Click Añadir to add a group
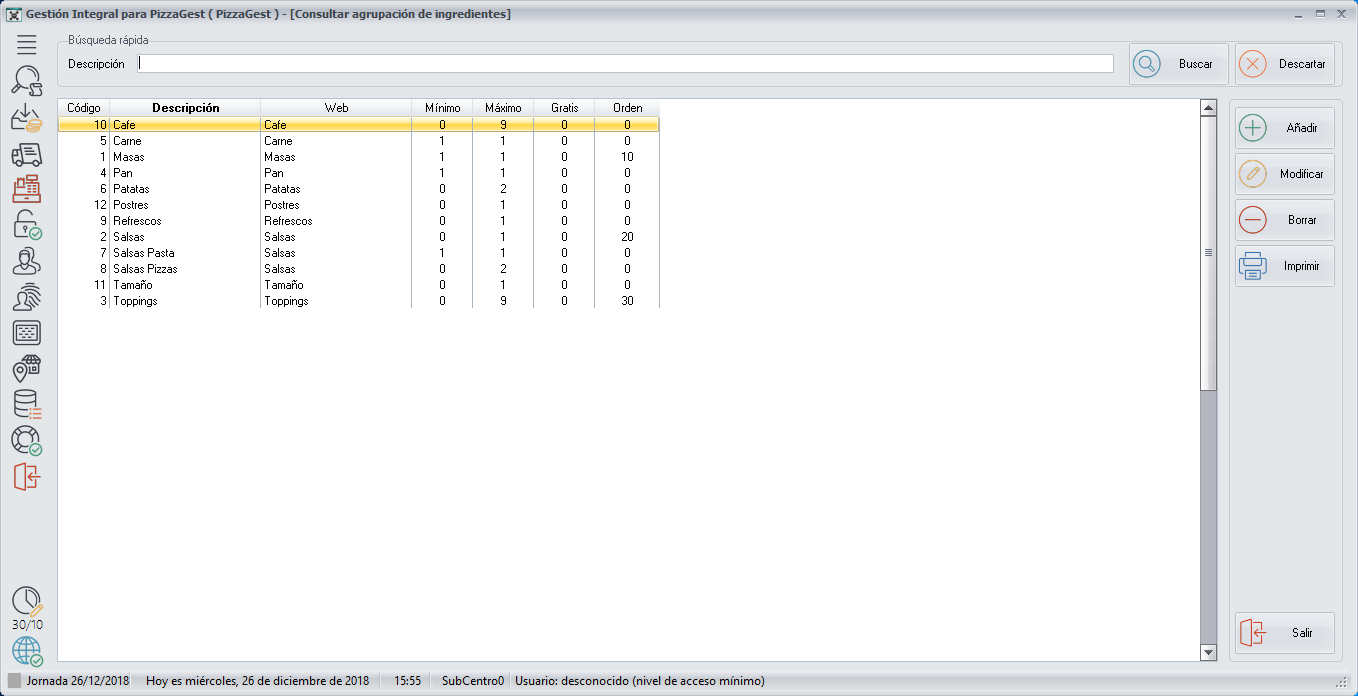The image size is (1358, 696). 1284,128
